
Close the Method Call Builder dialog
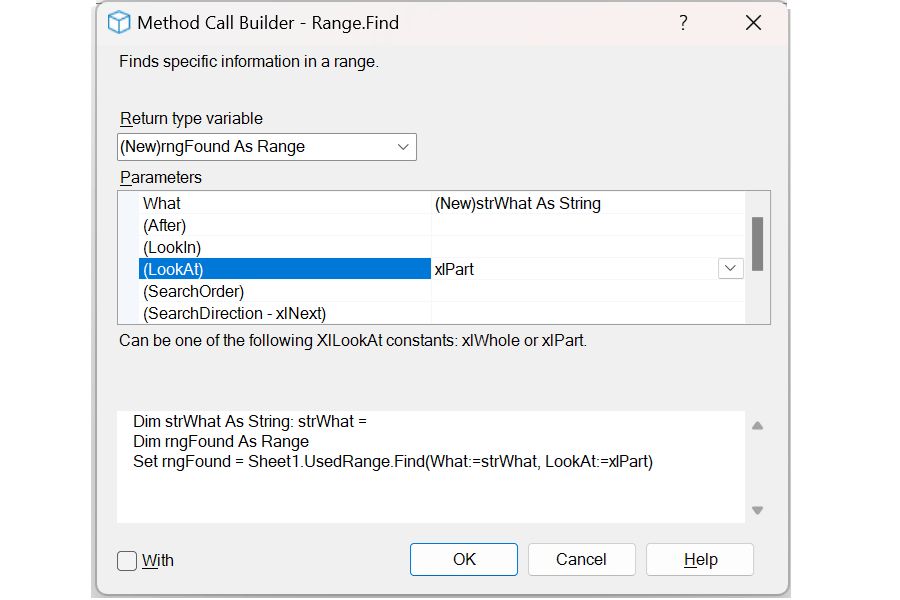pyautogui.click(x=753, y=23)
